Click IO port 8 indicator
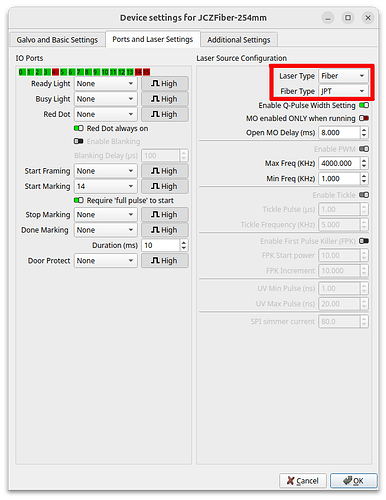Screen dimensions: 386x500 [x=88, y=72]
